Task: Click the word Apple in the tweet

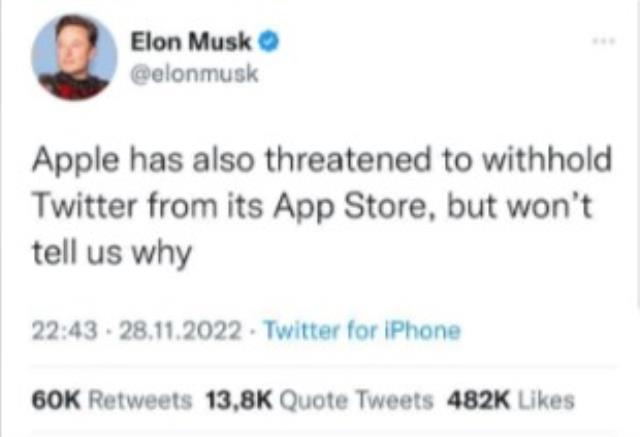Action: point(76,162)
